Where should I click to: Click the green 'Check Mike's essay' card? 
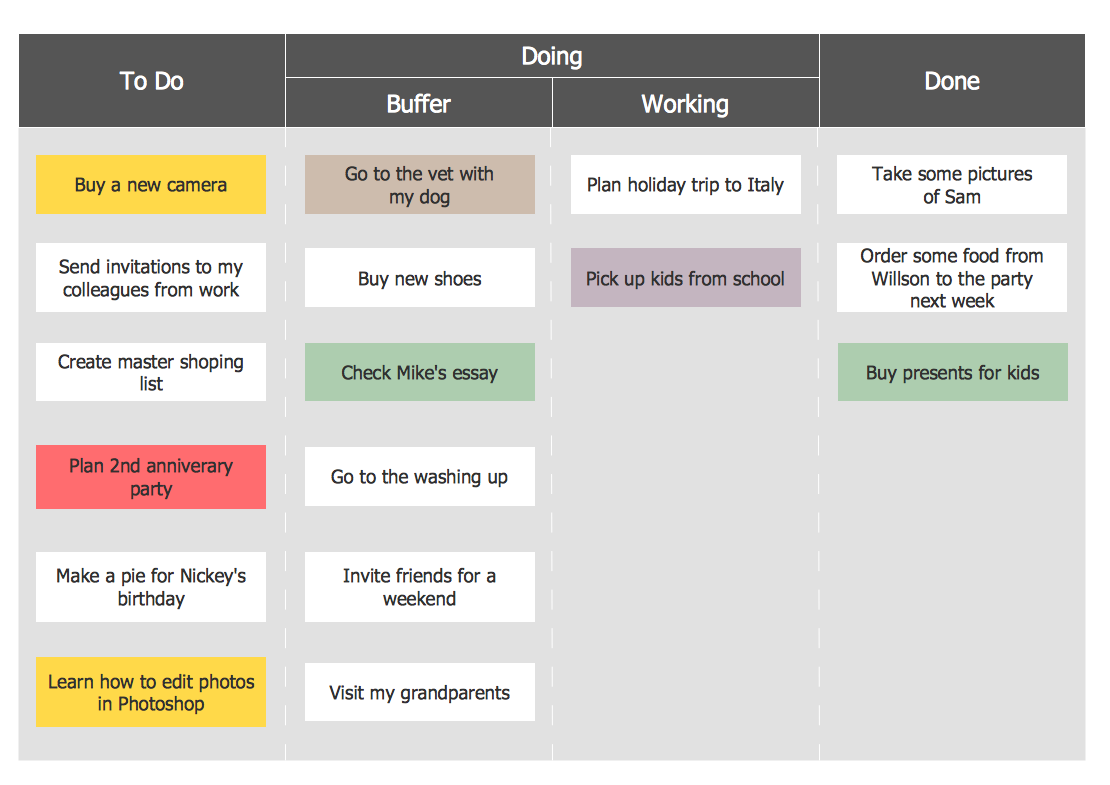tap(420, 373)
